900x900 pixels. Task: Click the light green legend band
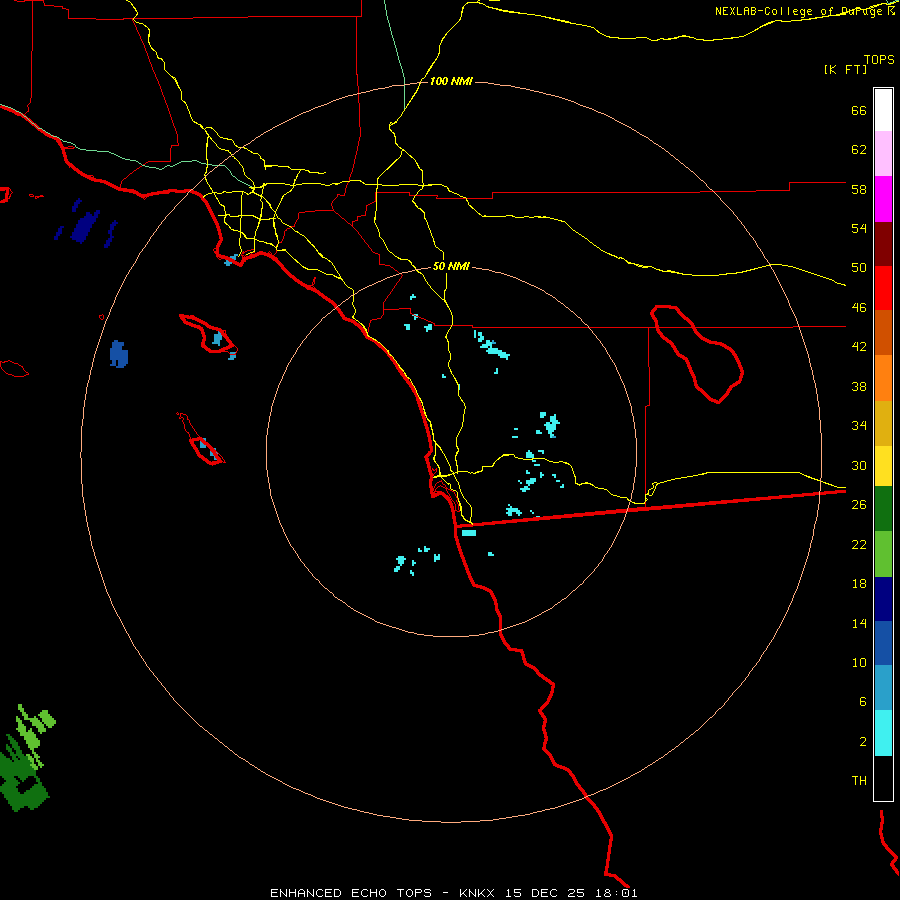point(883,554)
